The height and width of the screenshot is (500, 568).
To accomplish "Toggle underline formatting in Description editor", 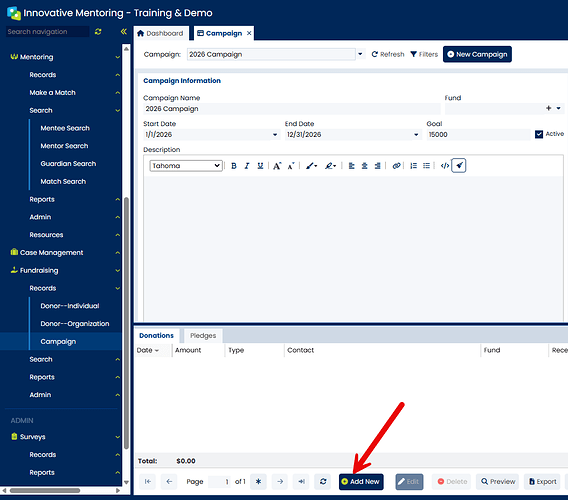I will [260, 166].
